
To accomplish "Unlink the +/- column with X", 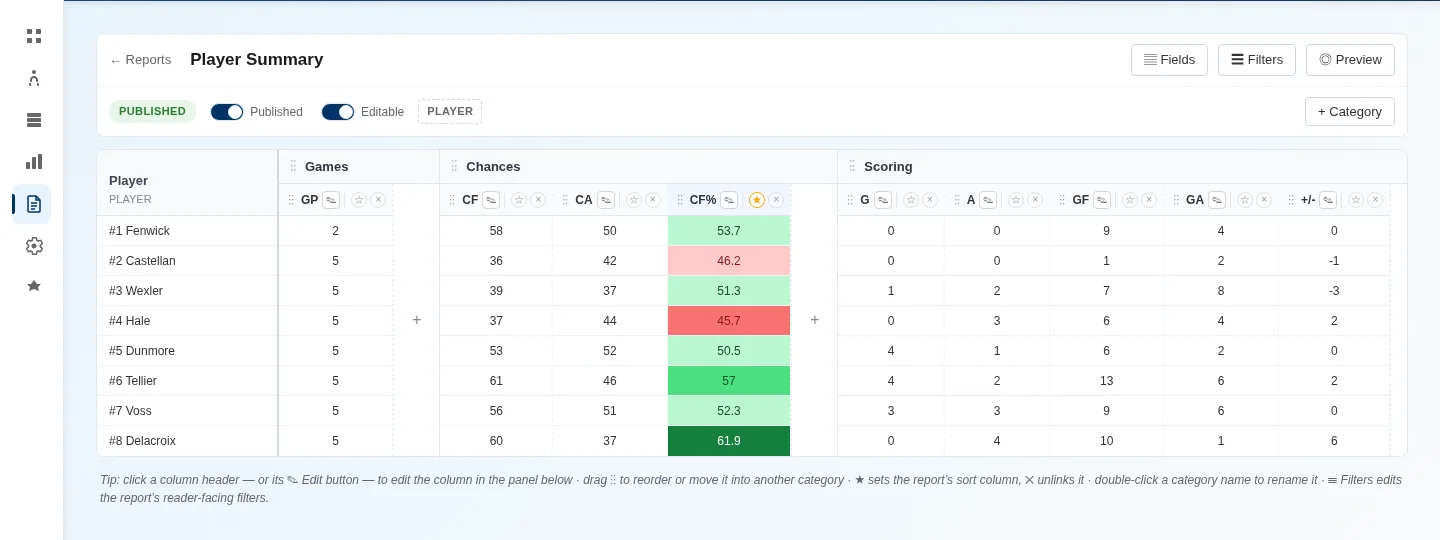I will point(1375,200).
